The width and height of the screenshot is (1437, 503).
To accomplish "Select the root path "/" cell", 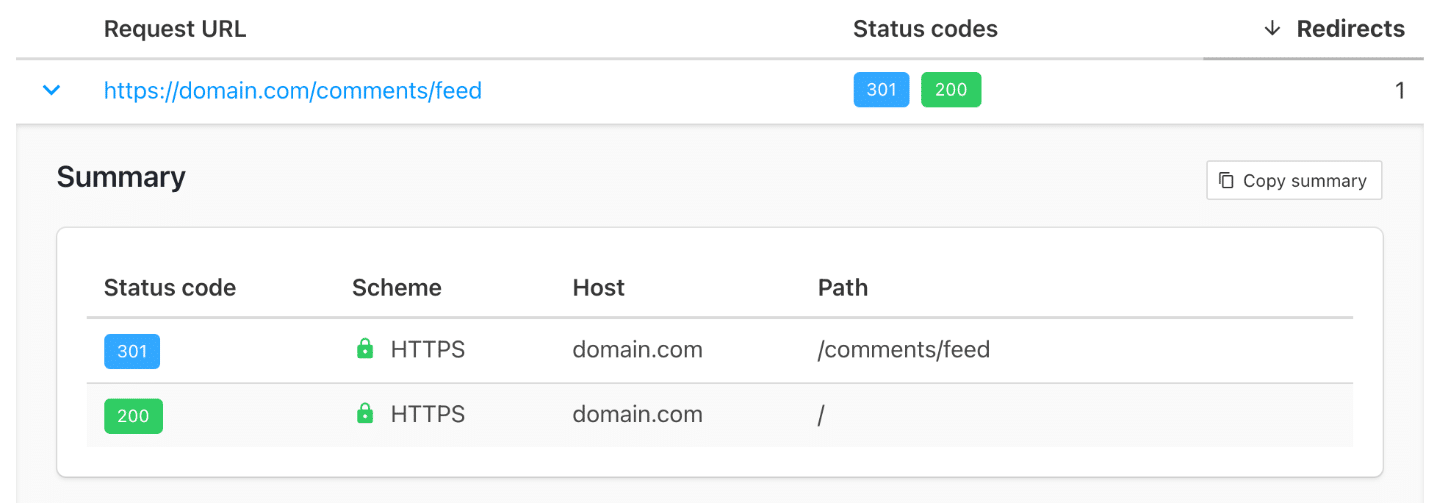I will [821, 415].
